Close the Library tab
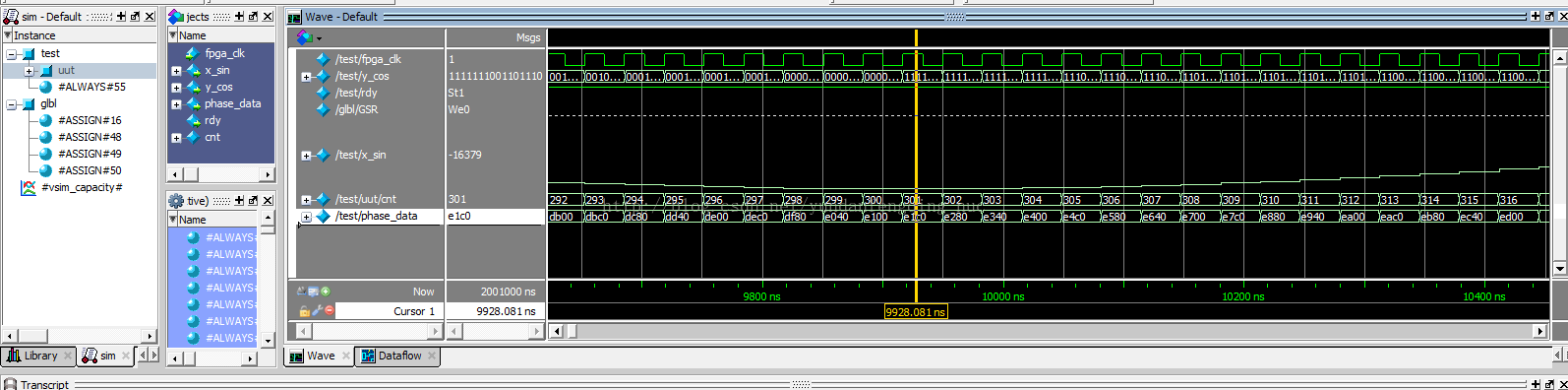Screen dimensions: 1568x390 coord(68,356)
